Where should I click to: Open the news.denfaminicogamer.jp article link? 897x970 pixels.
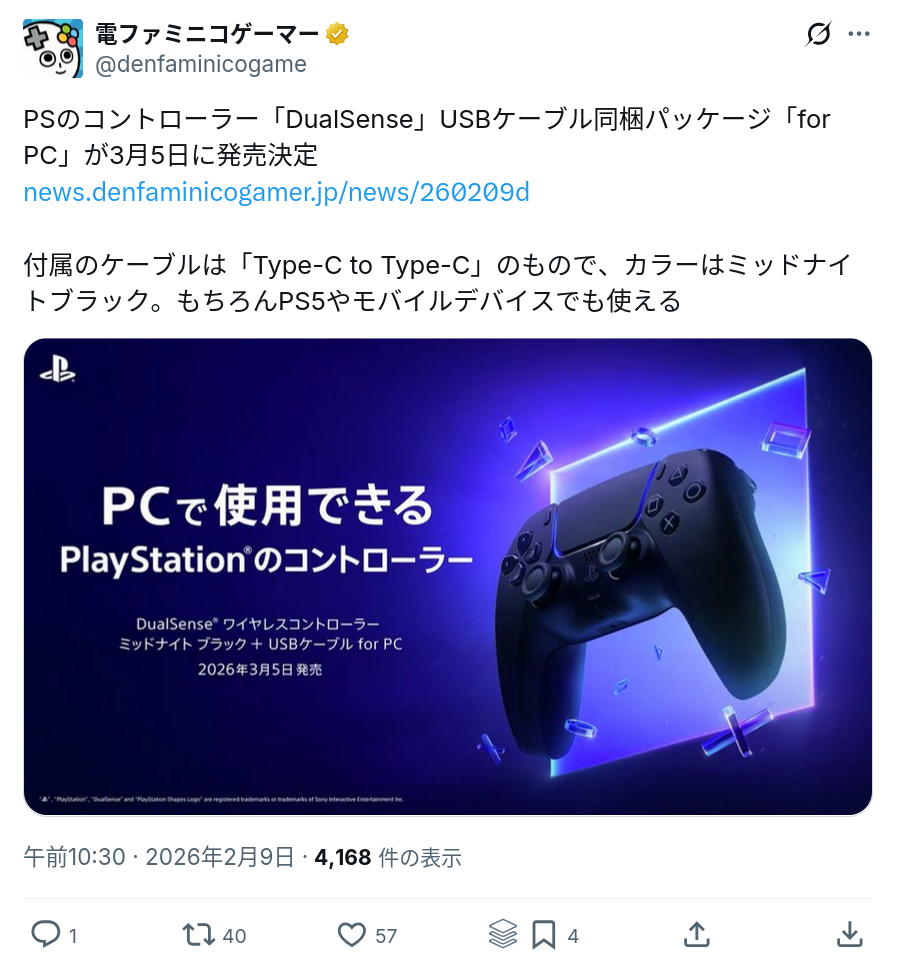[x=277, y=192]
